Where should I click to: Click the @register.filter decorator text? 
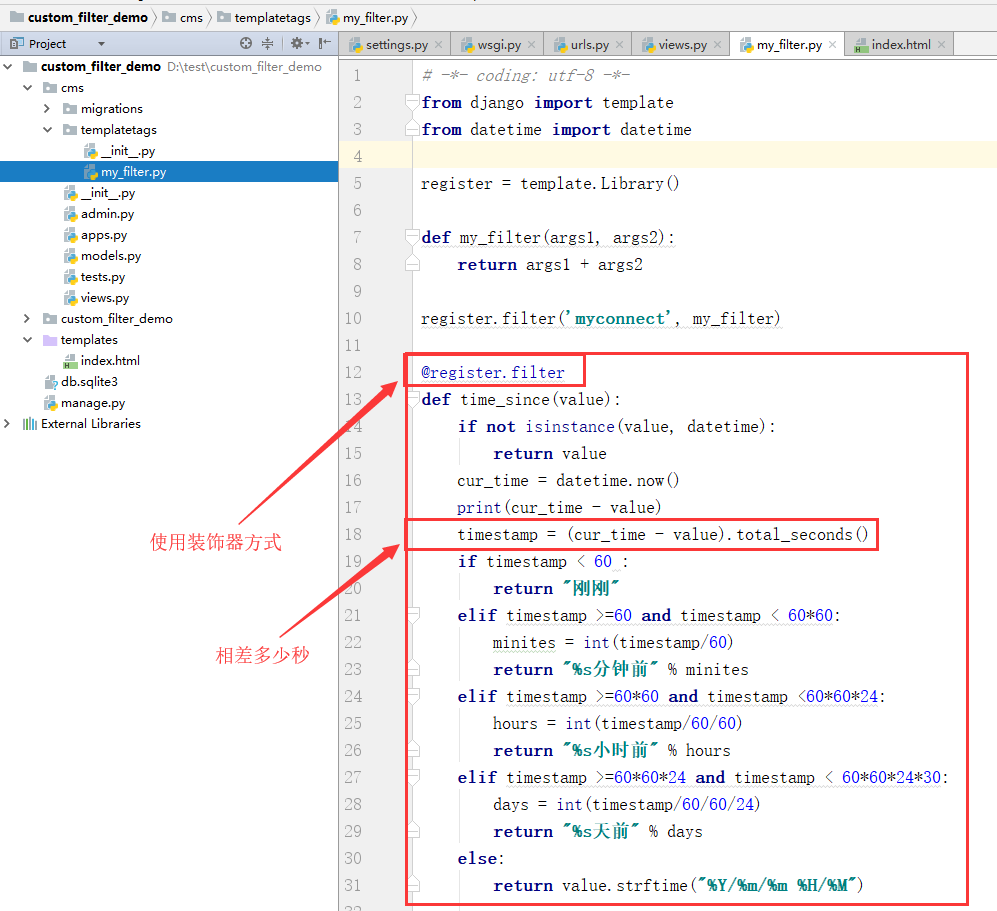(493, 372)
